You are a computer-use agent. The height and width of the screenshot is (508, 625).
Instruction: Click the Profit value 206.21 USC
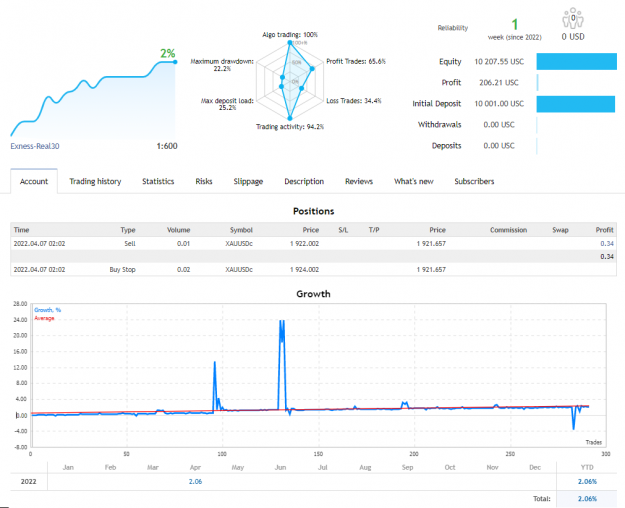point(499,83)
